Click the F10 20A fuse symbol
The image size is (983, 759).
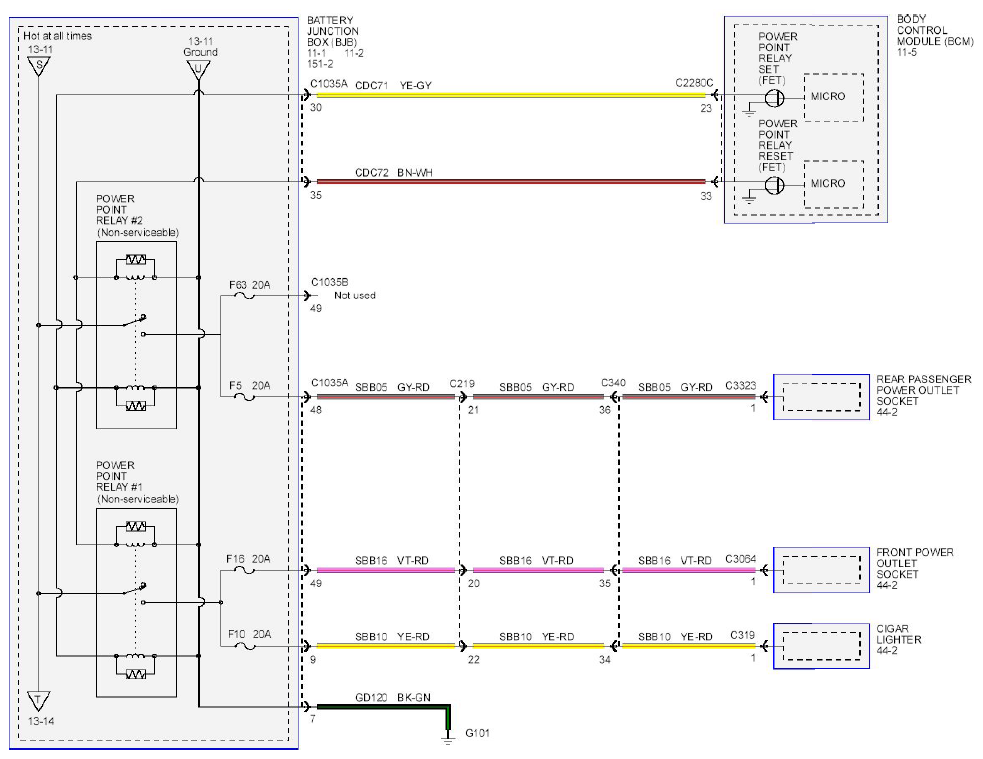(x=244, y=646)
